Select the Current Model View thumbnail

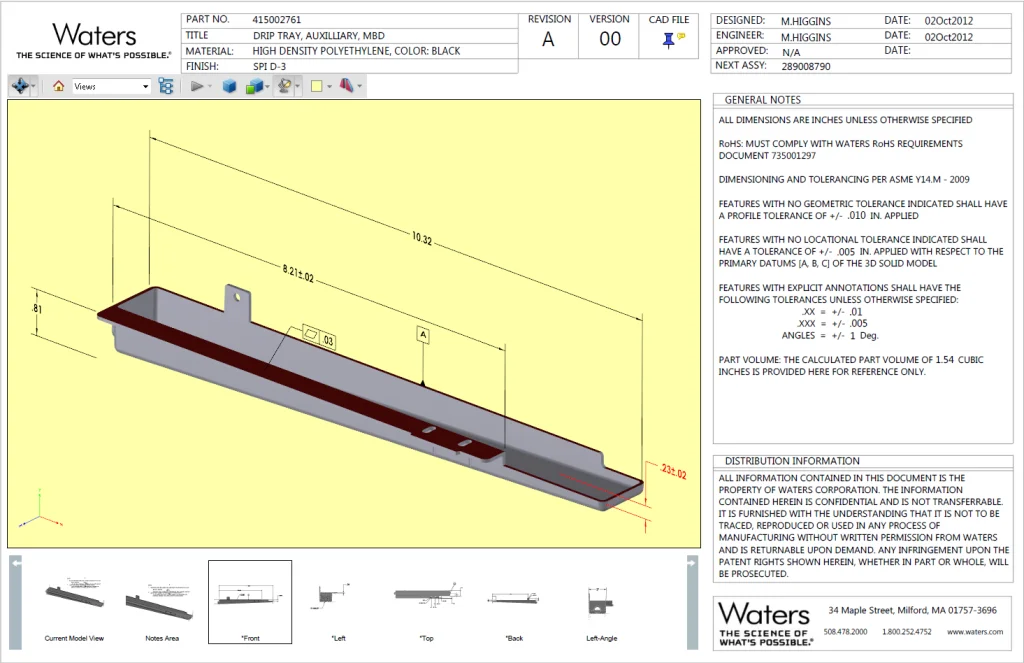pos(74,600)
